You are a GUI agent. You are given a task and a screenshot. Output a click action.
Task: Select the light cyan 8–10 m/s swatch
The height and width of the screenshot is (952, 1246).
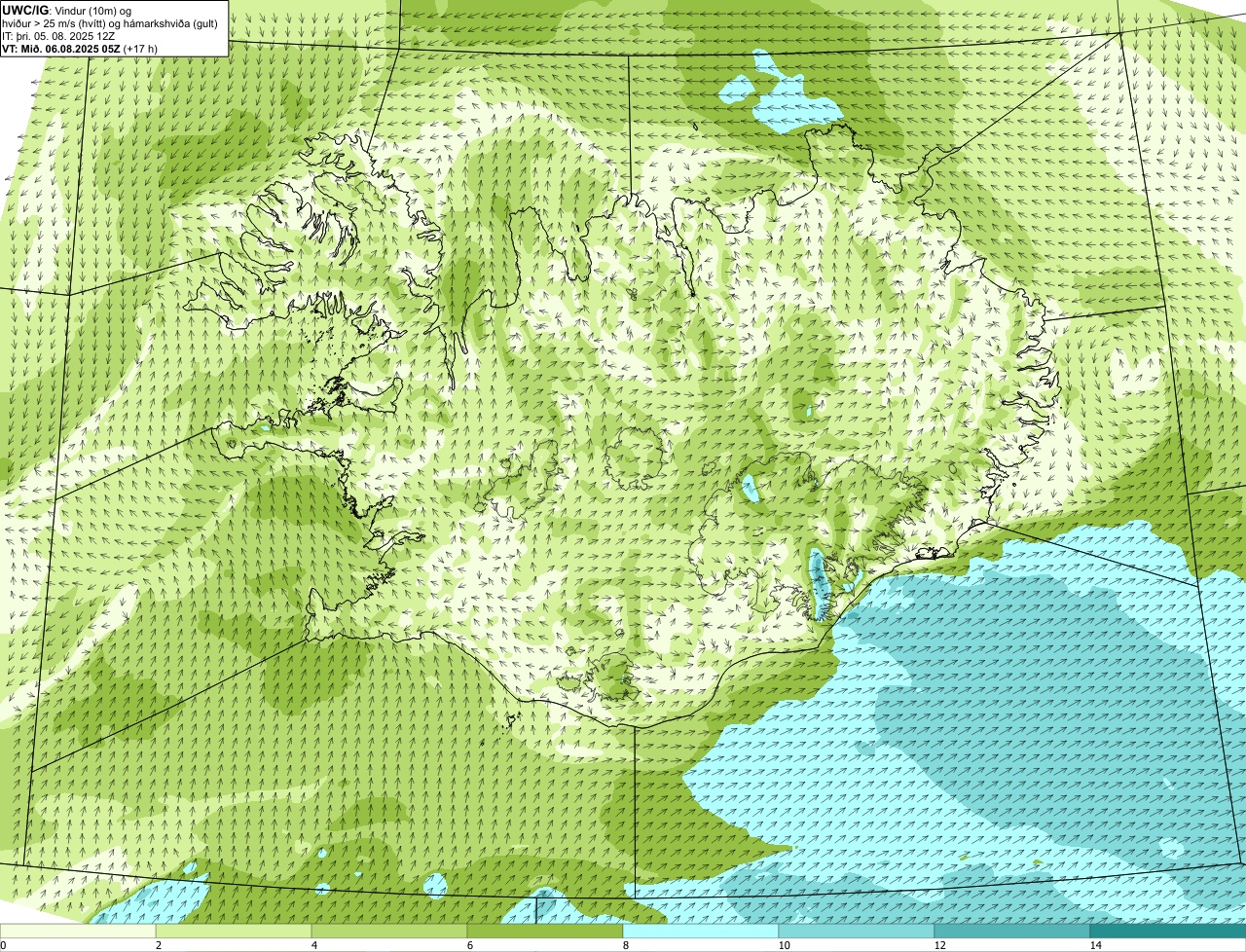click(x=701, y=931)
